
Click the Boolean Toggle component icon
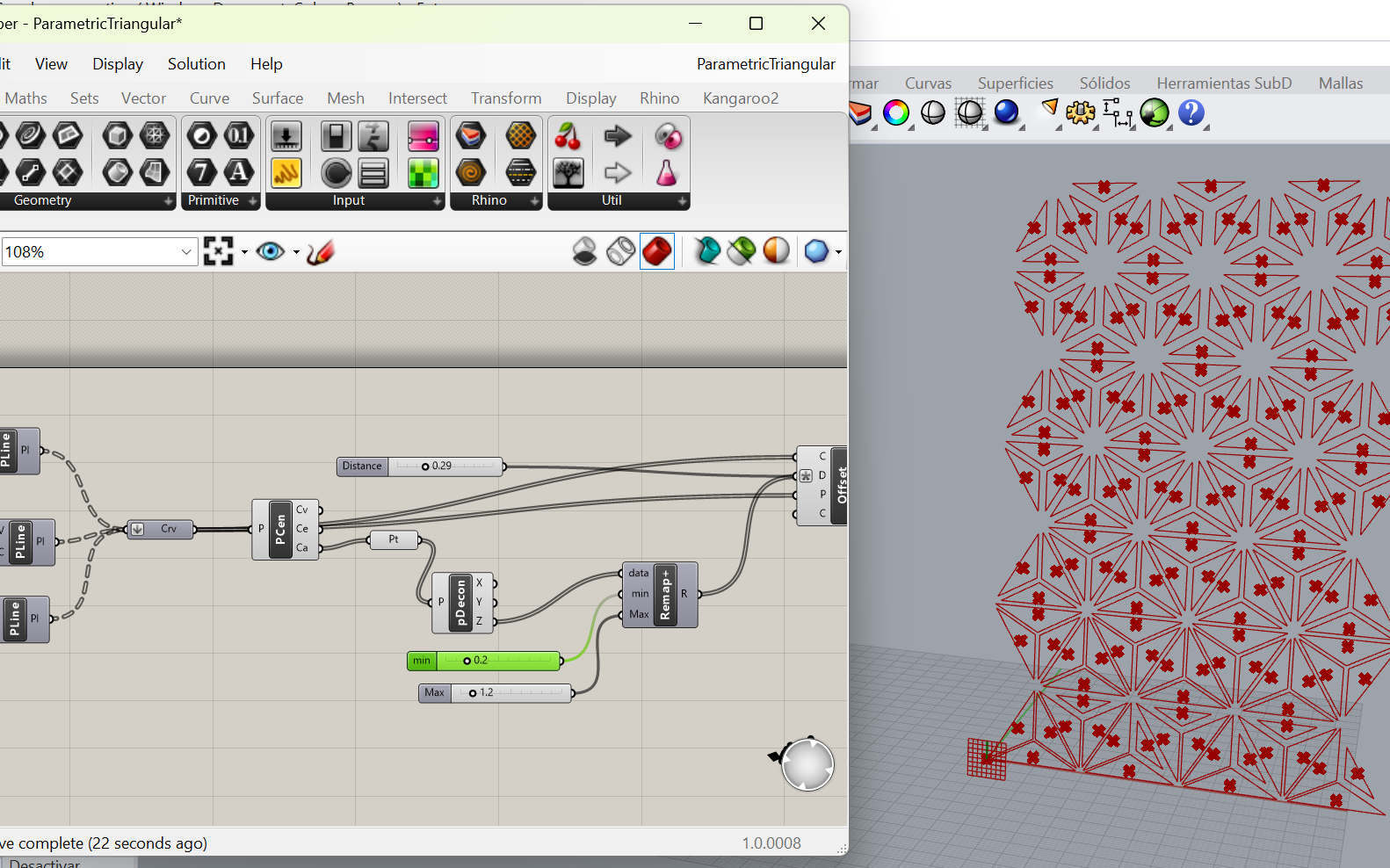(336, 136)
